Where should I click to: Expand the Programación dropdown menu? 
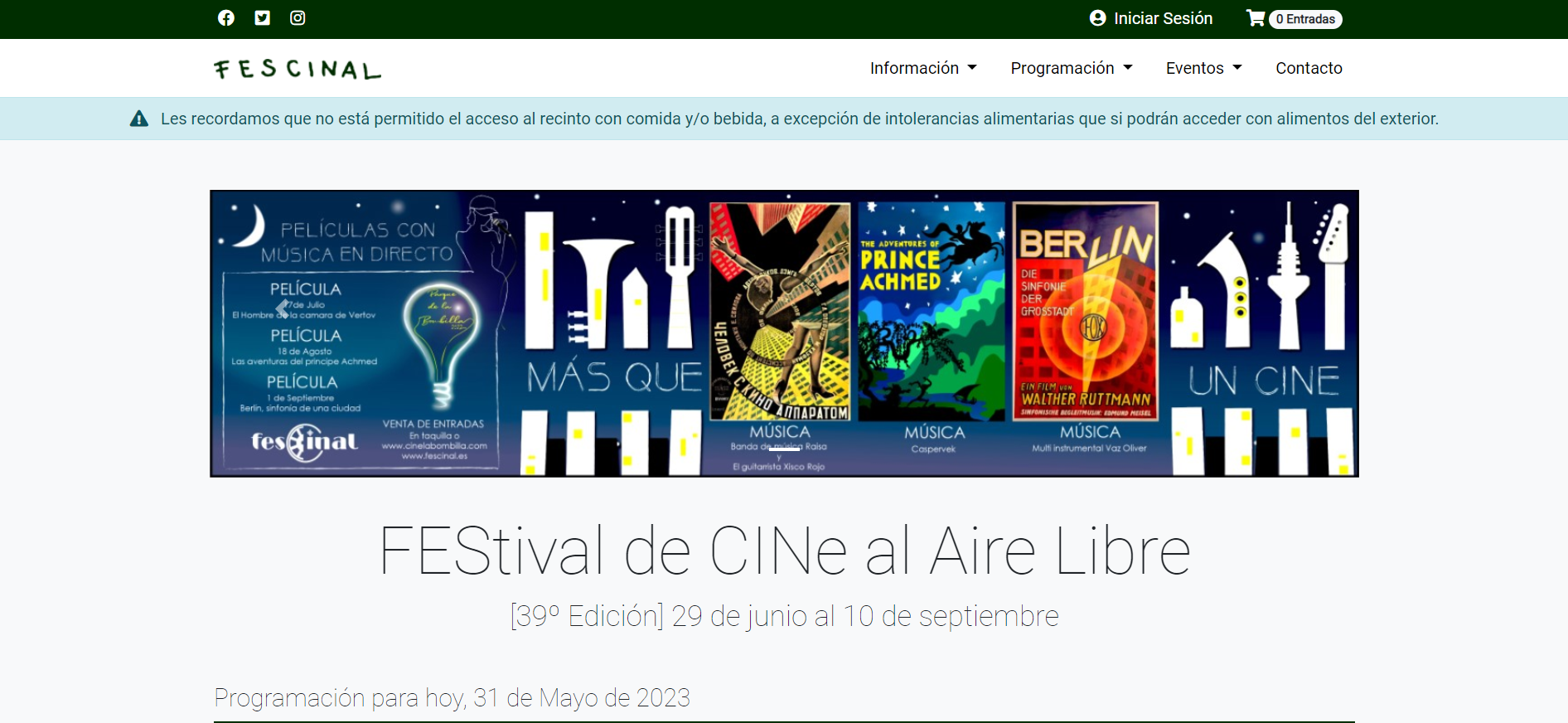click(x=1072, y=68)
